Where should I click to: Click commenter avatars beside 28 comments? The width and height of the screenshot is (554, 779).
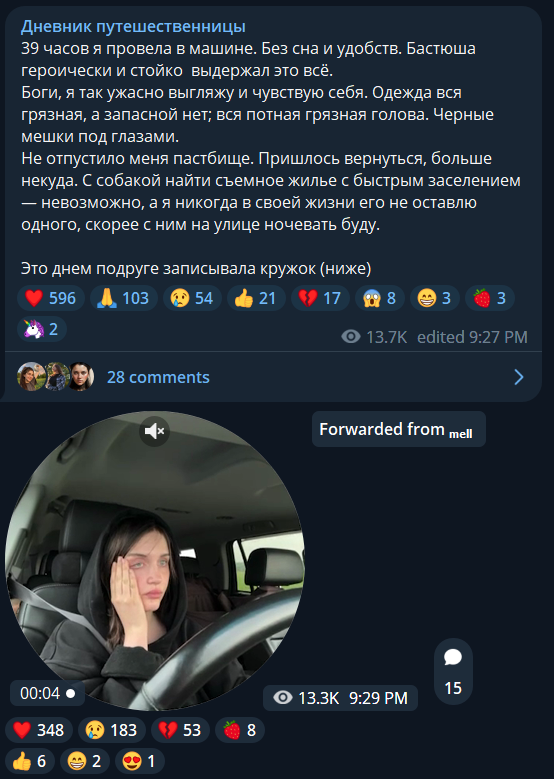[56, 377]
